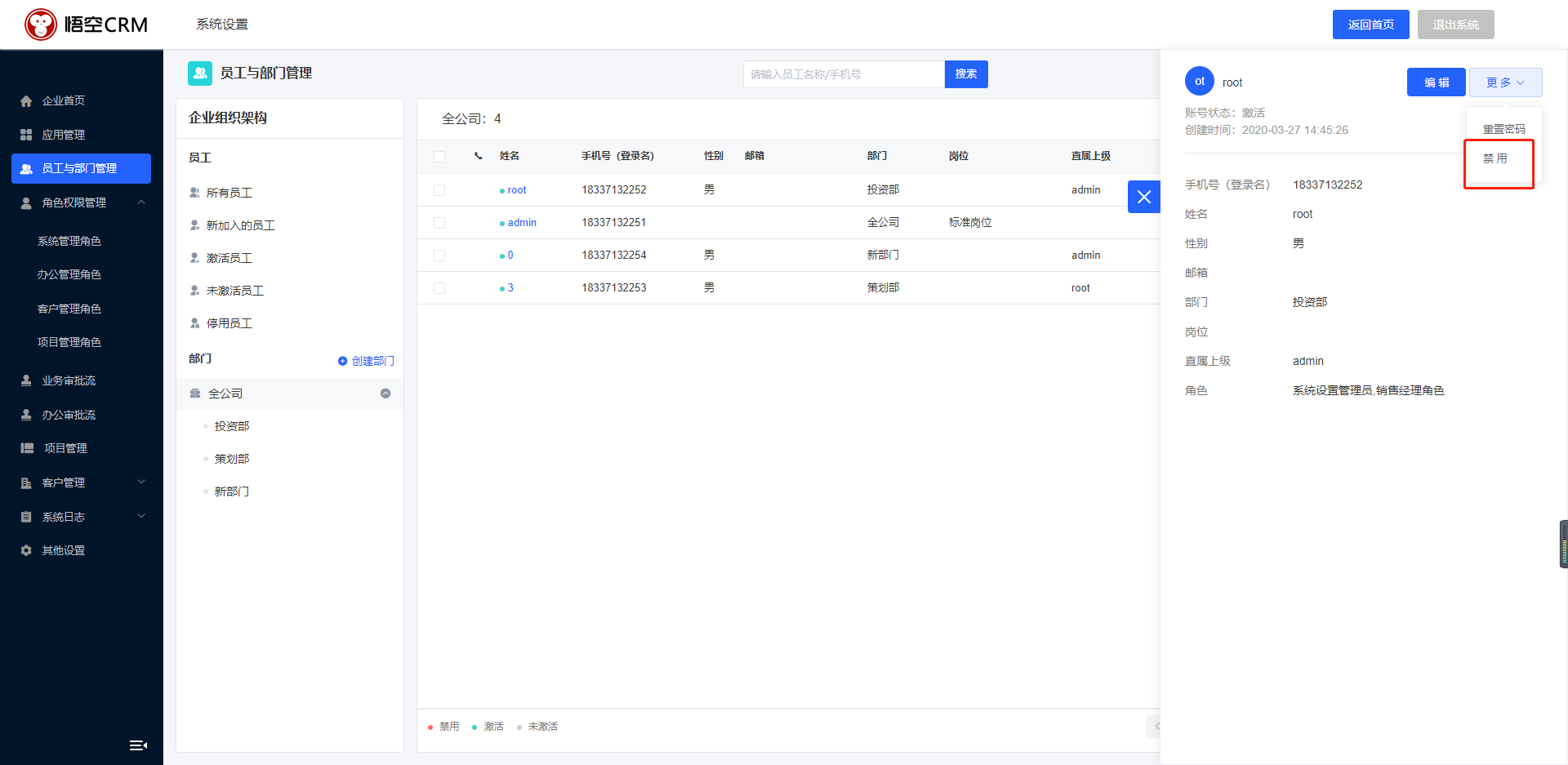The height and width of the screenshot is (765, 1568).
Task: Click the 创建部门 link
Action: tap(373, 361)
